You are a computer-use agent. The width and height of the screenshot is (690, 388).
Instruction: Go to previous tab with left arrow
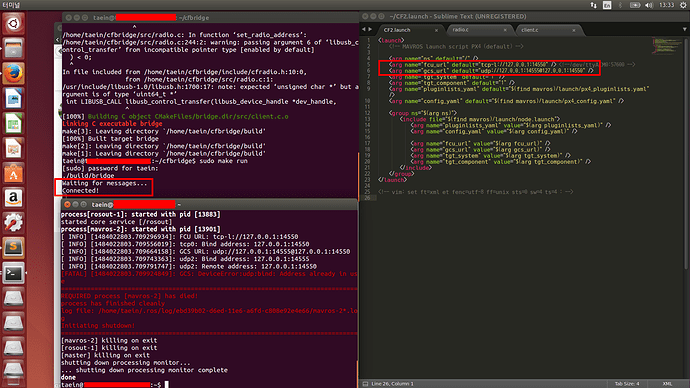363,29
